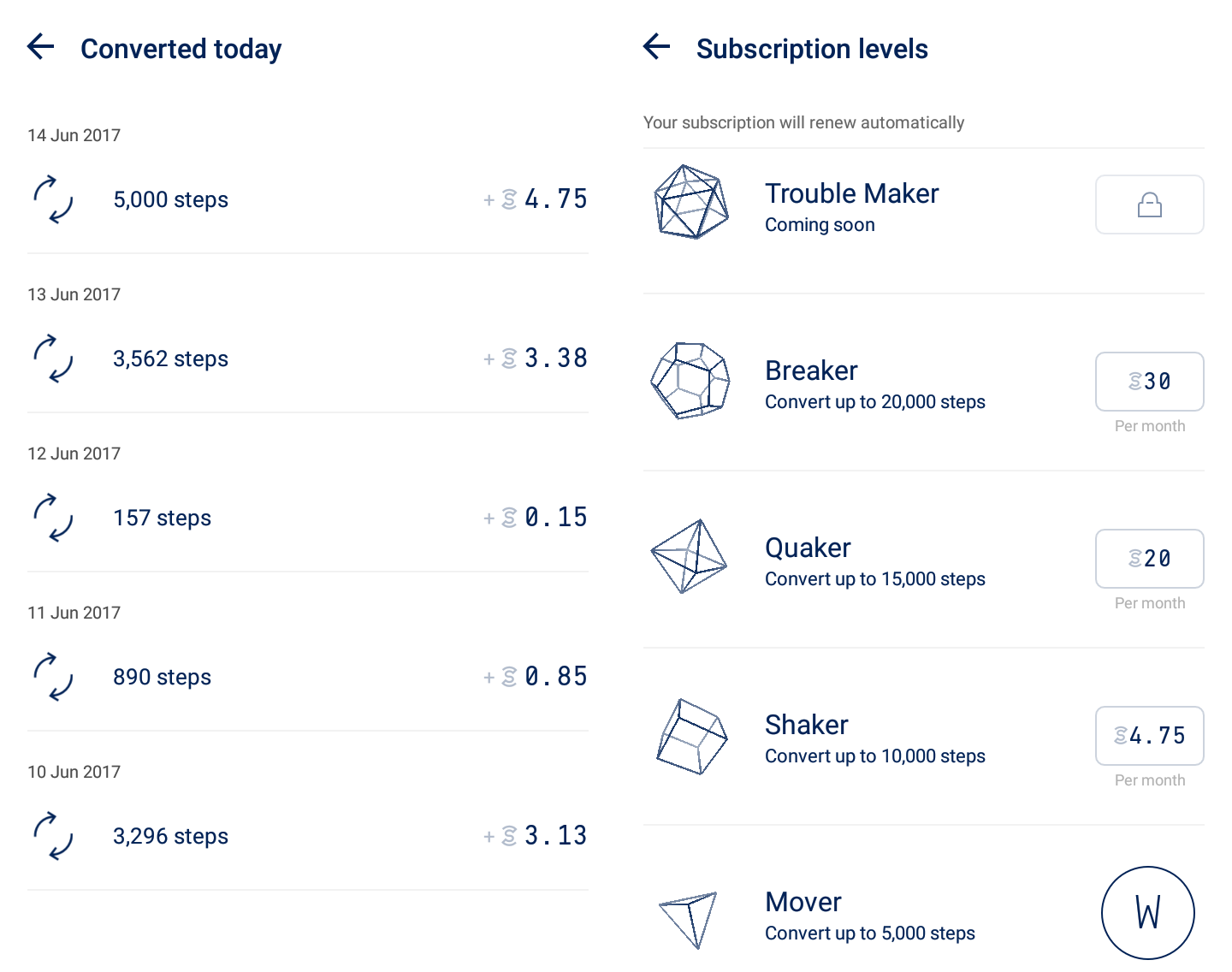
Task: Select the Shaker cube icon
Action: pos(692,737)
